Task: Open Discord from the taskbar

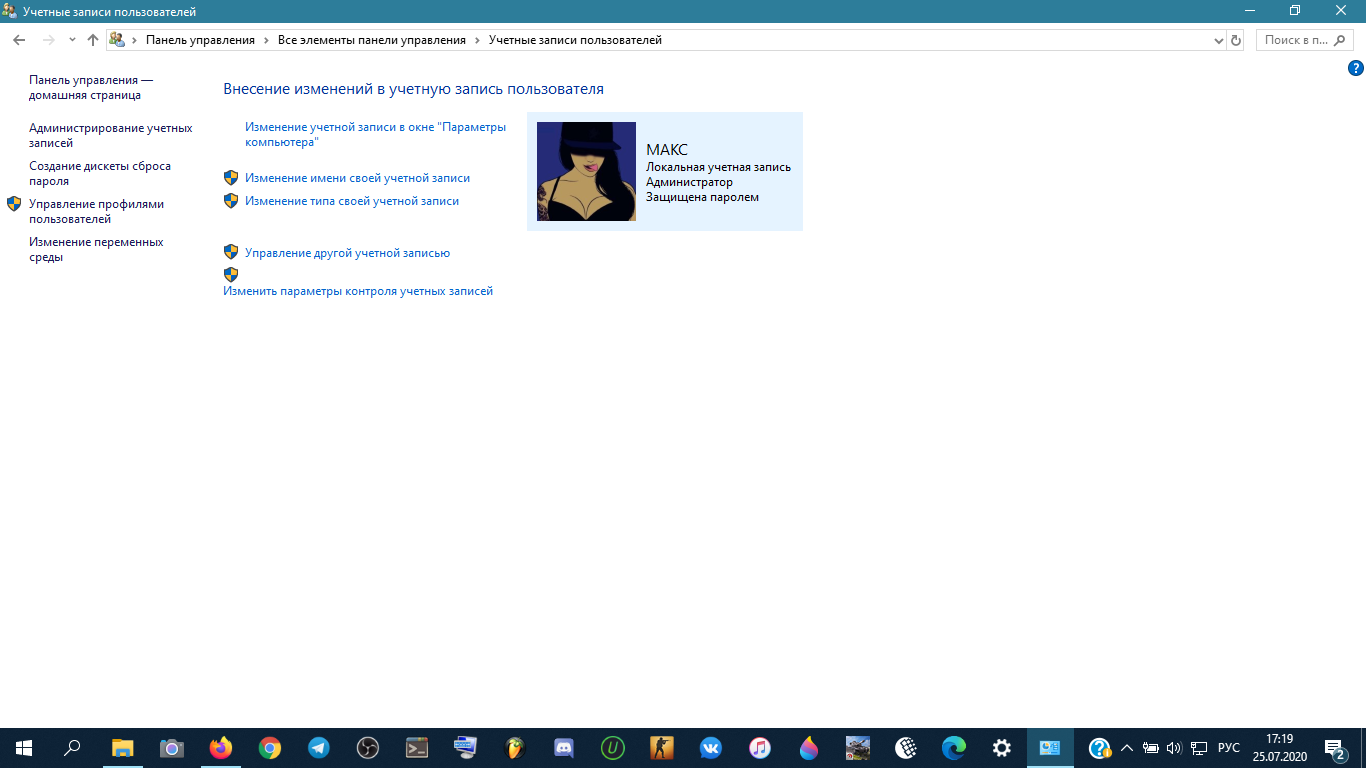Action: coord(564,748)
